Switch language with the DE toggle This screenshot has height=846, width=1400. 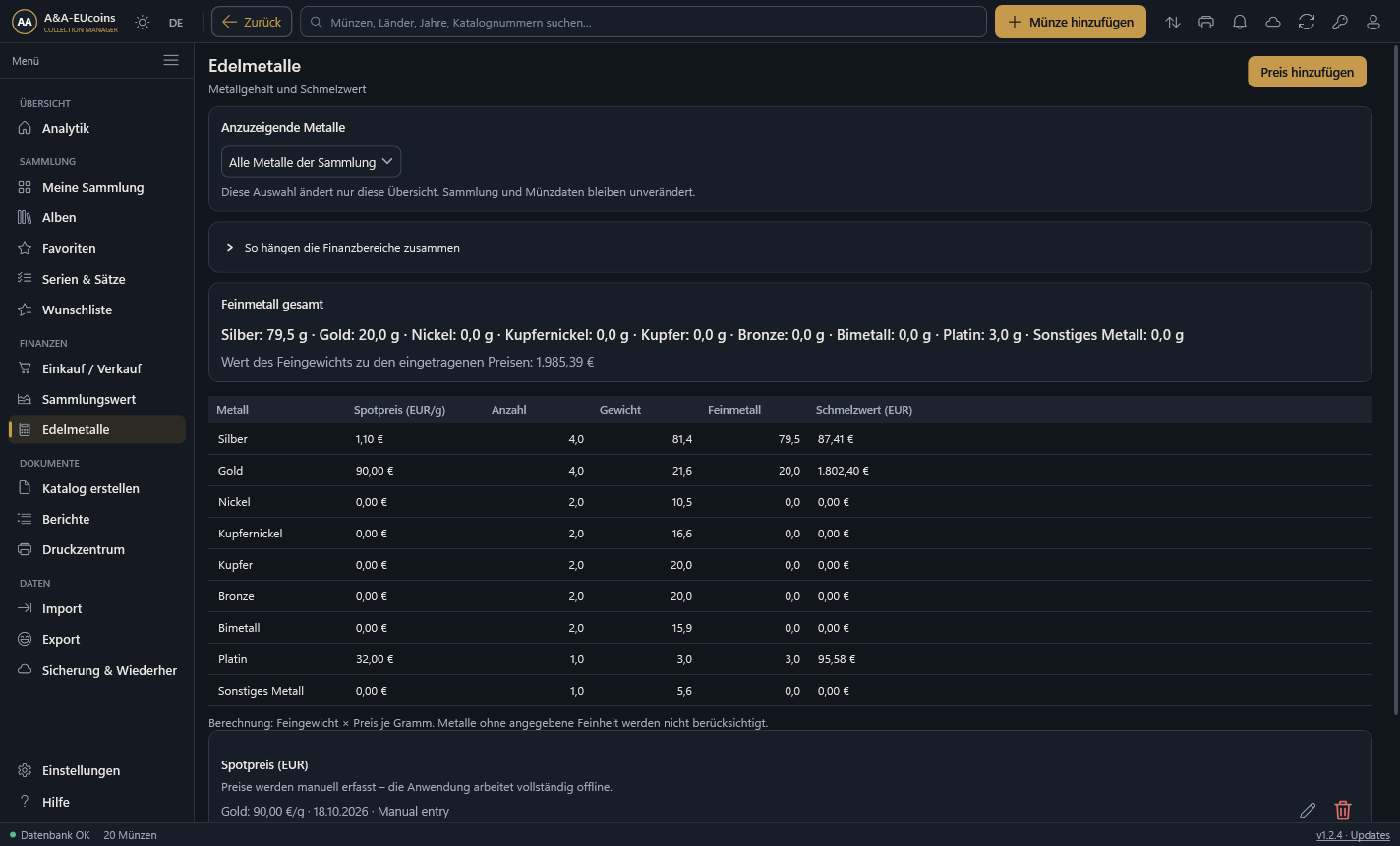coord(176,22)
